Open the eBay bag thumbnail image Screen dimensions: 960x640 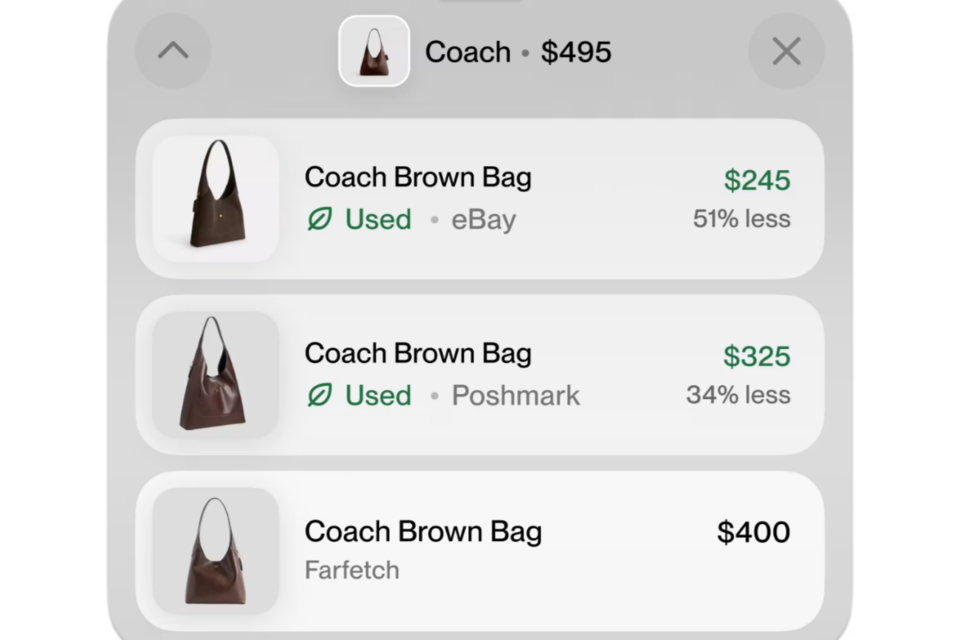point(215,198)
